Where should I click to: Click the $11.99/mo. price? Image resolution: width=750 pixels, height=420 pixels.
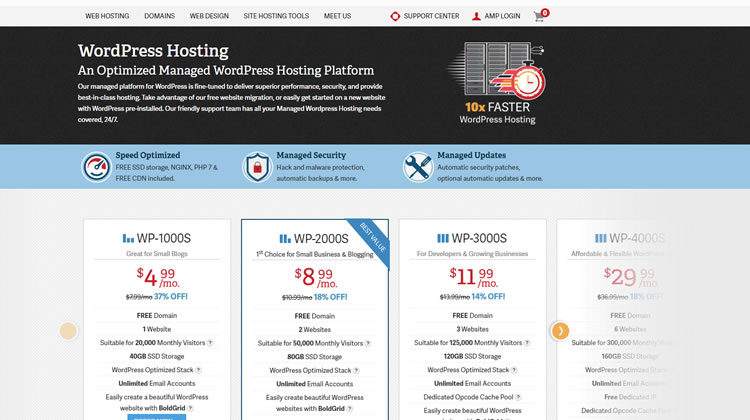[474, 277]
